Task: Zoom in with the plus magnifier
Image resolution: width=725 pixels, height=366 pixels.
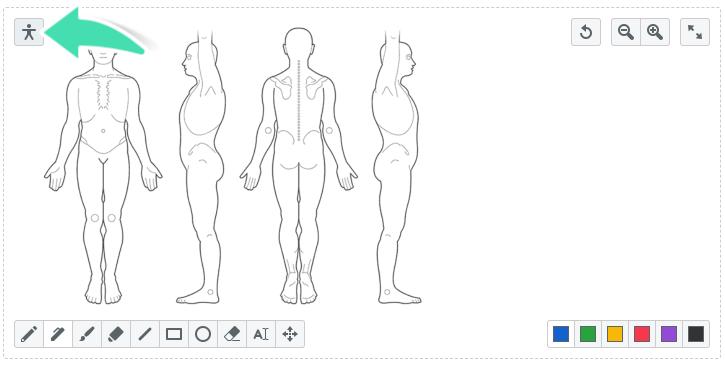Action: click(655, 32)
